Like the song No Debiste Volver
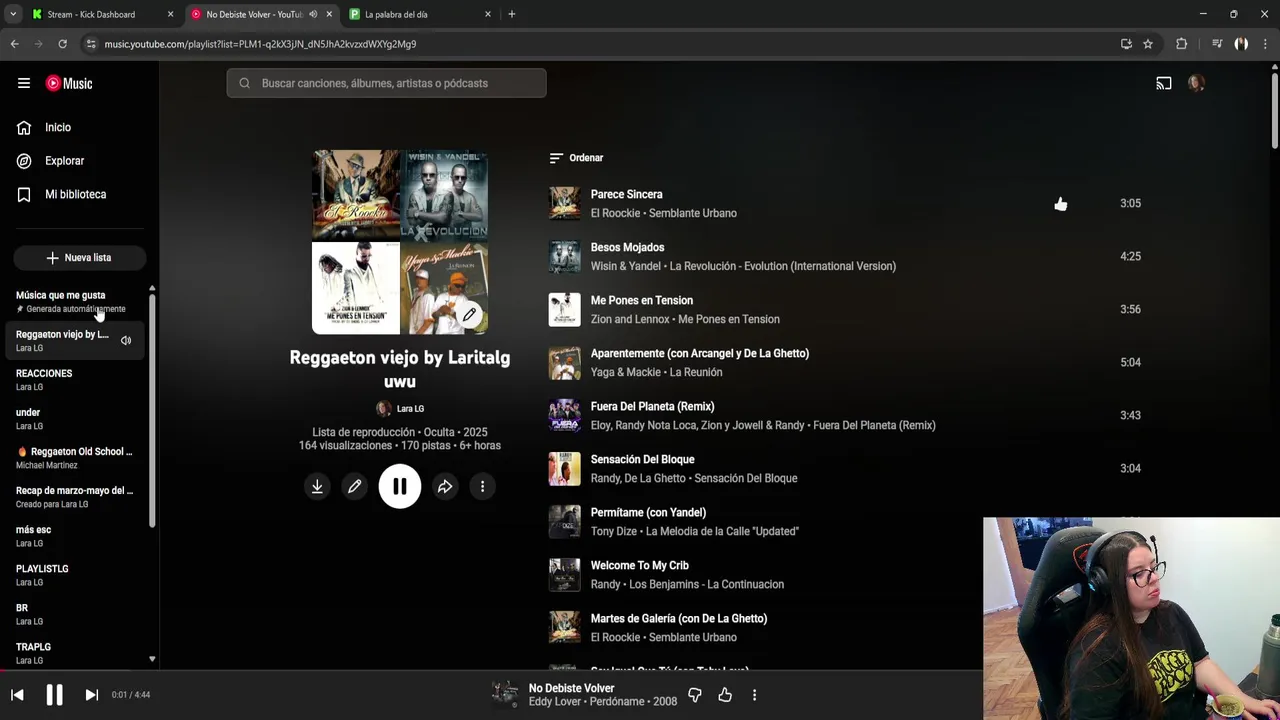 pos(725,694)
